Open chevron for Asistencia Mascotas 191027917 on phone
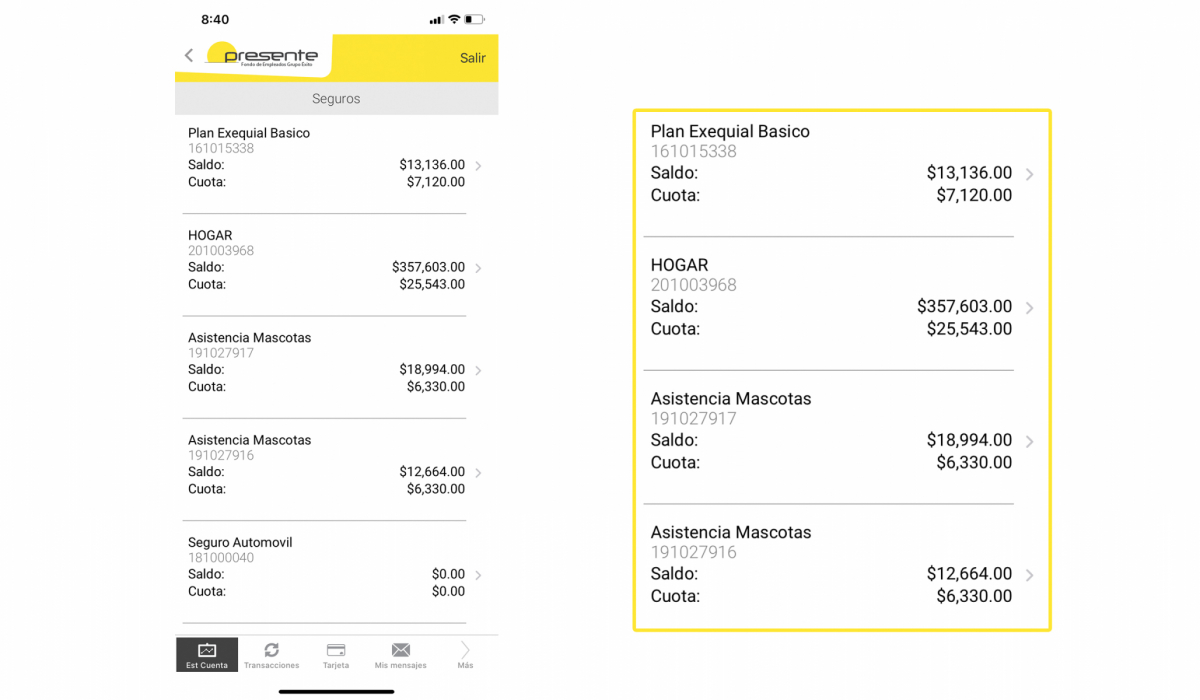This screenshot has width=1200, height=700. (x=479, y=371)
